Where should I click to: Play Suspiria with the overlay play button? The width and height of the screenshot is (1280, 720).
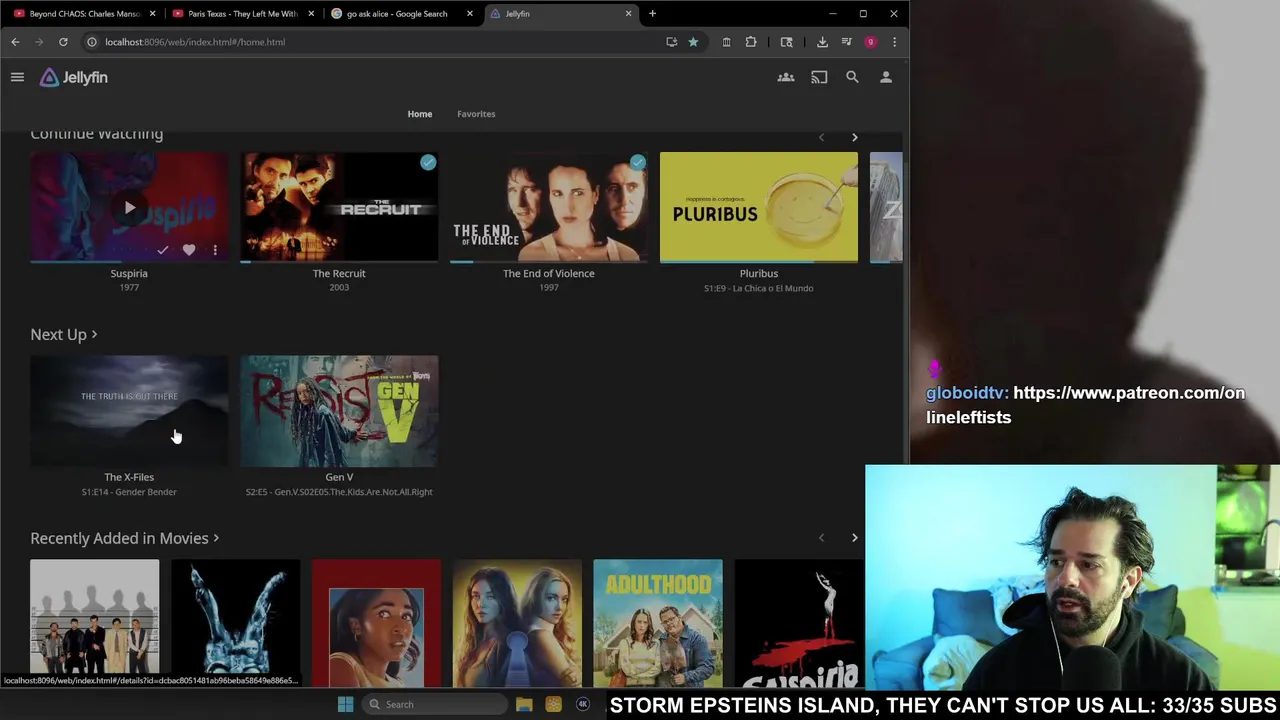[x=129, y=208]
